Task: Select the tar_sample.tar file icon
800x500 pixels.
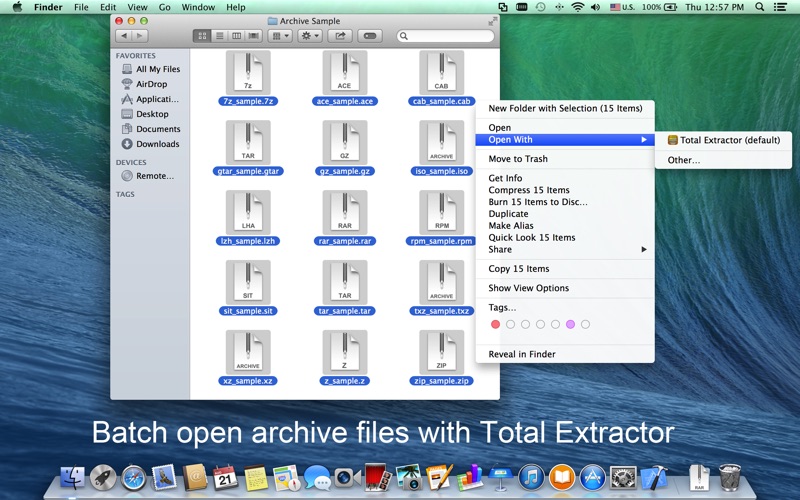Action: point(344,282)
